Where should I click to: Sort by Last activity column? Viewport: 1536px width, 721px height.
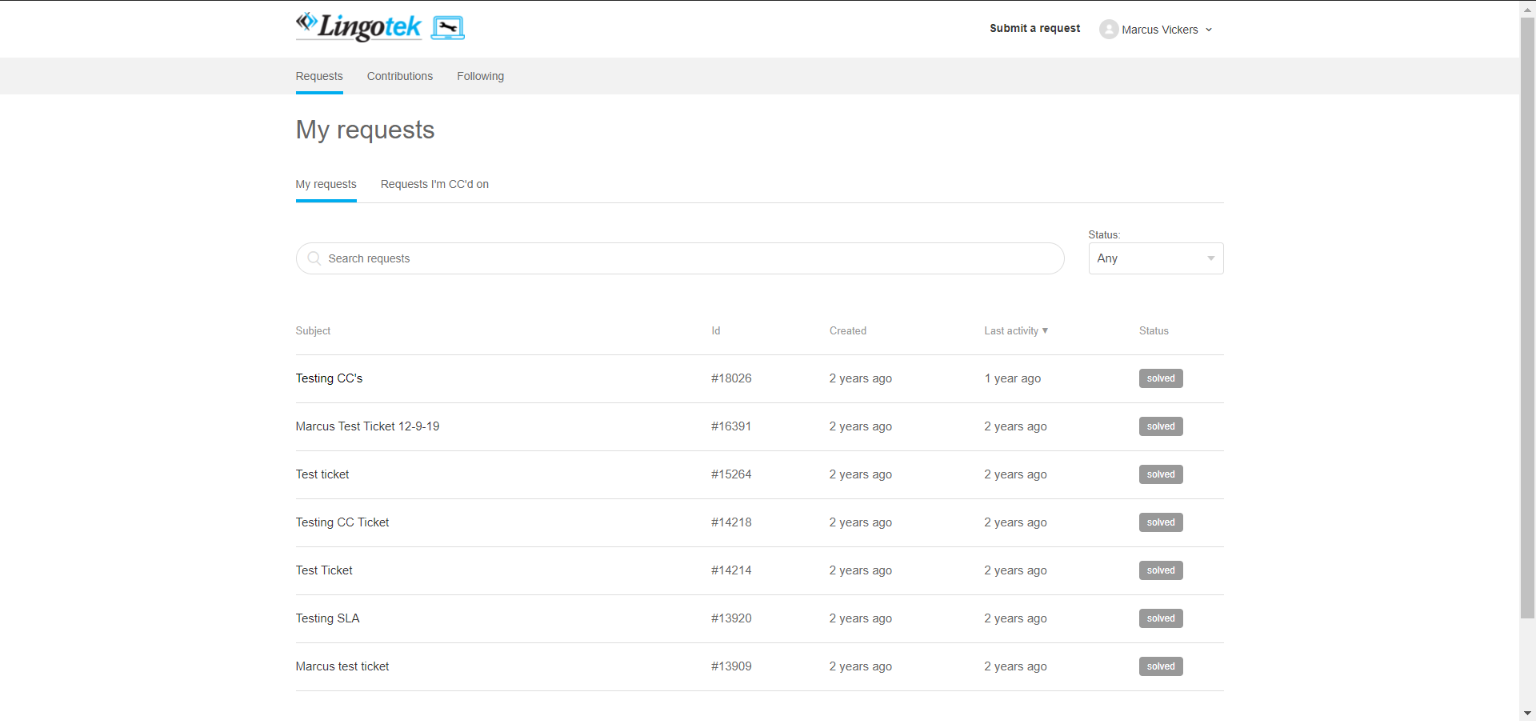pos(1015,331)
